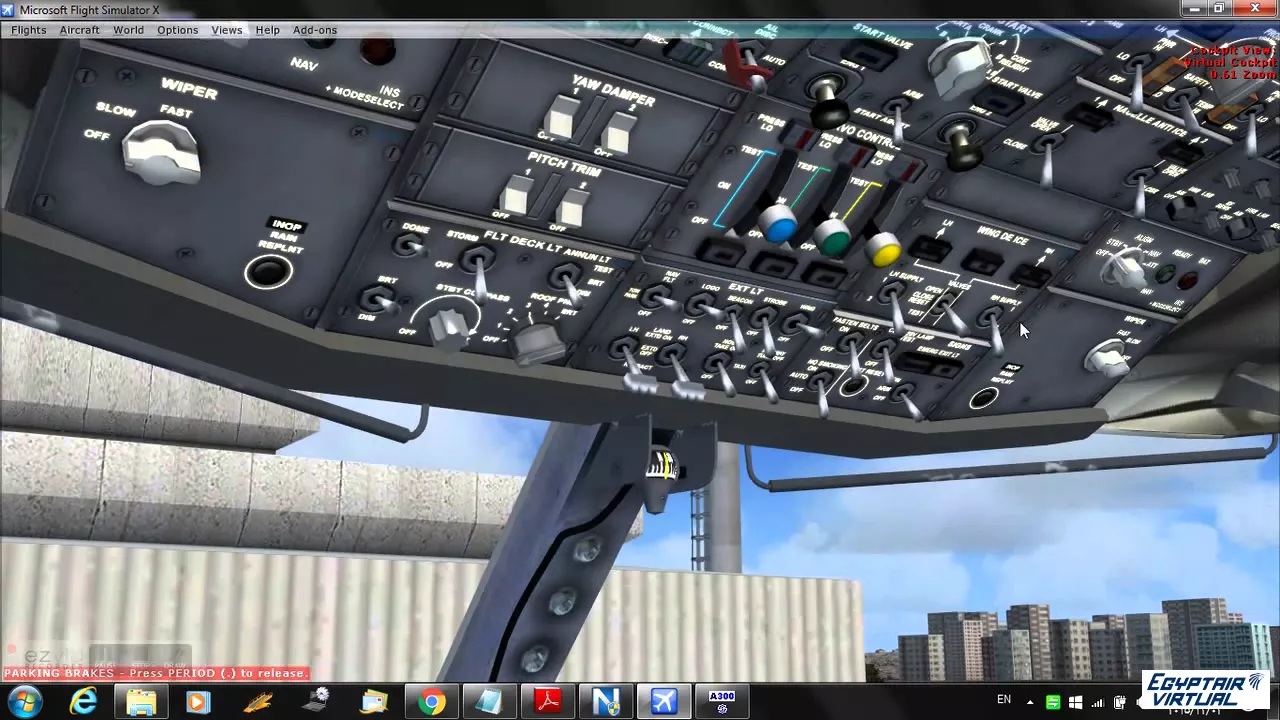The width and height of the screenshot is (1280, 720).
Task: Flip the WING light switch
Action: pyautogui.click(x=800, y=325)
